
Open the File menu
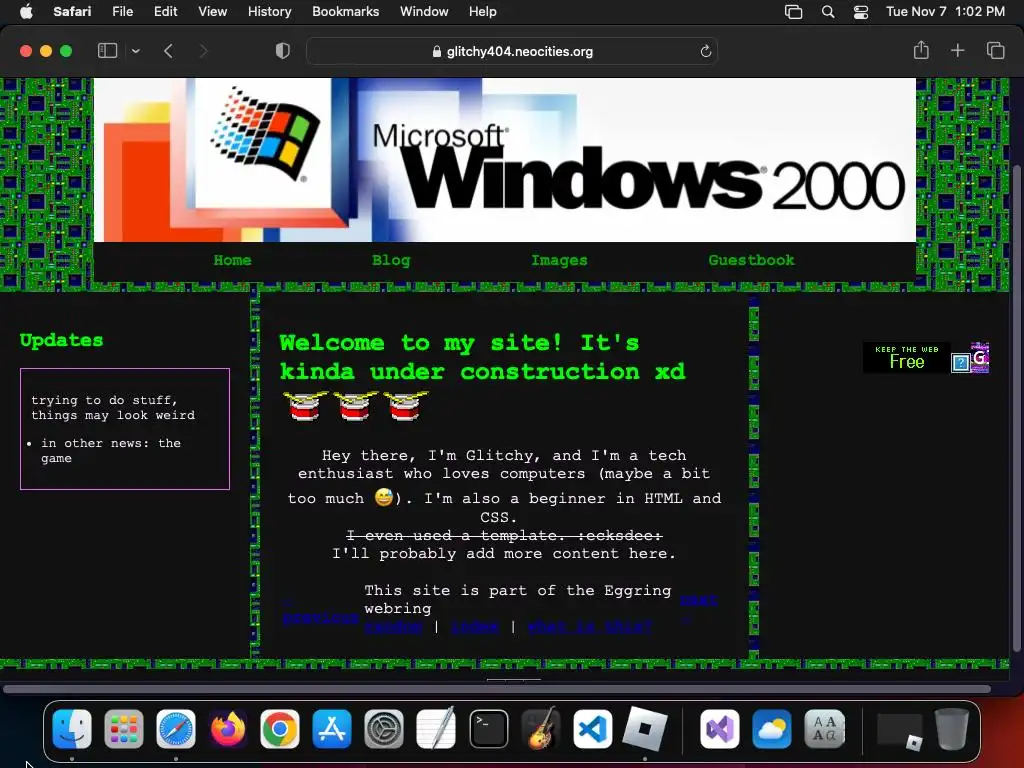[122, 11]
